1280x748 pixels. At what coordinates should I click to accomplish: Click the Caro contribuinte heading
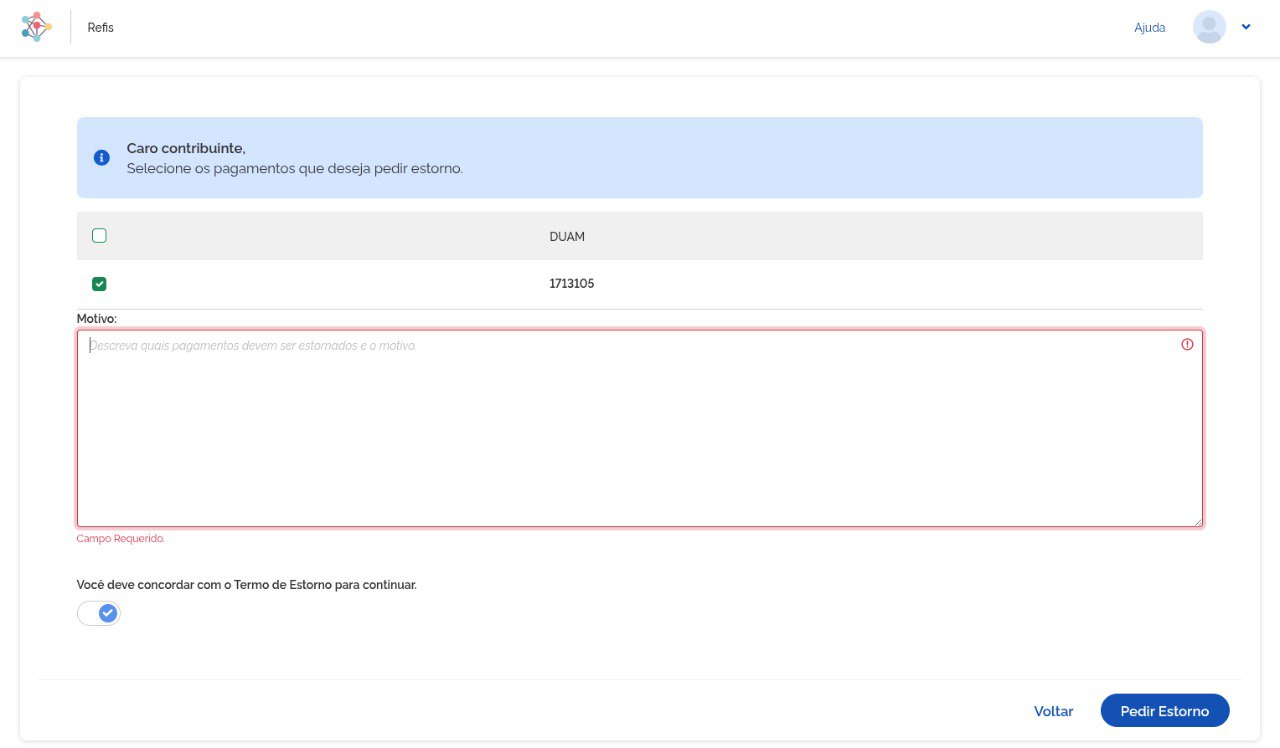pyautogui.click(x=186, y=148)
